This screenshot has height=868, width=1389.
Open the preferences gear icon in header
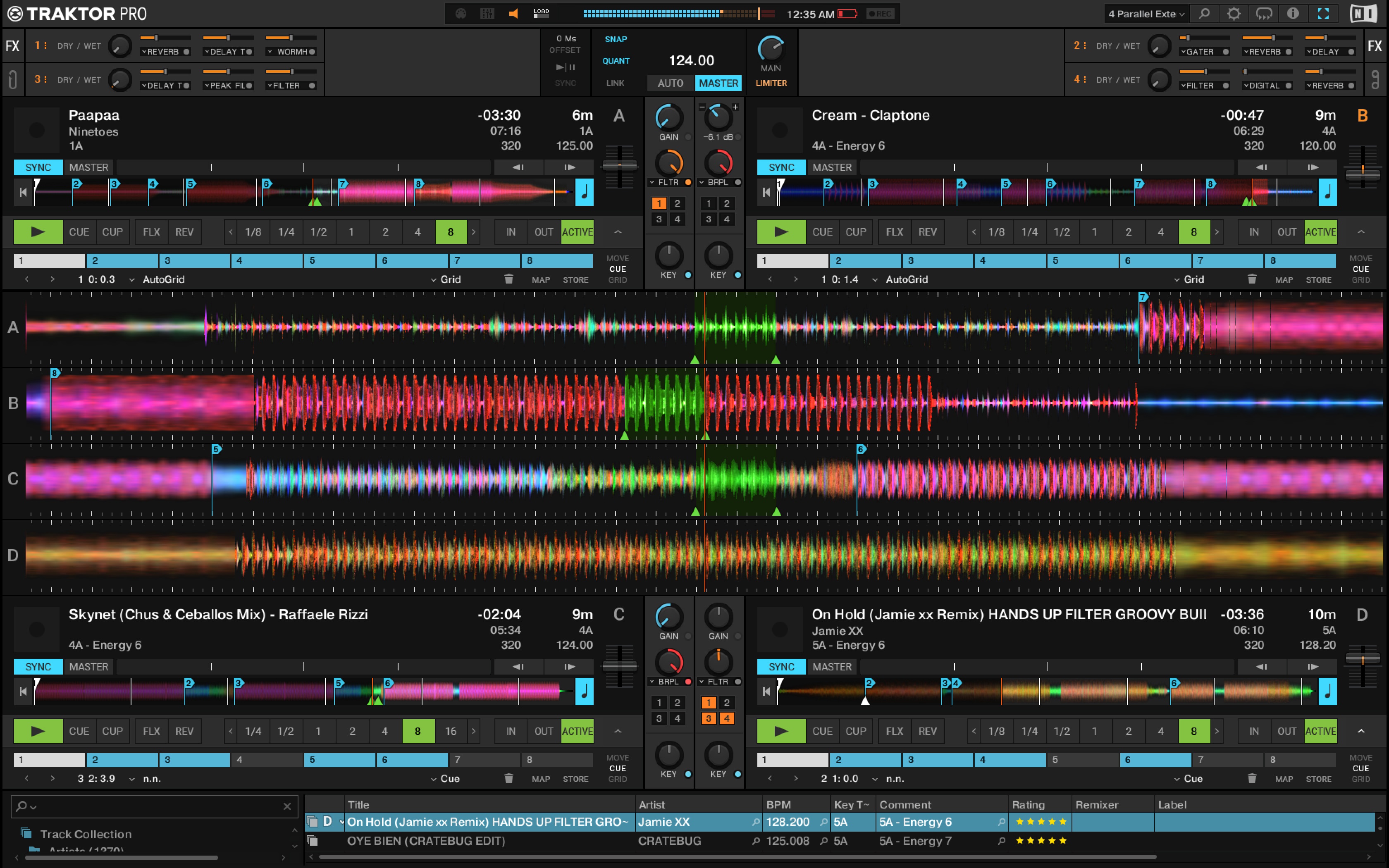point(1234,14)
